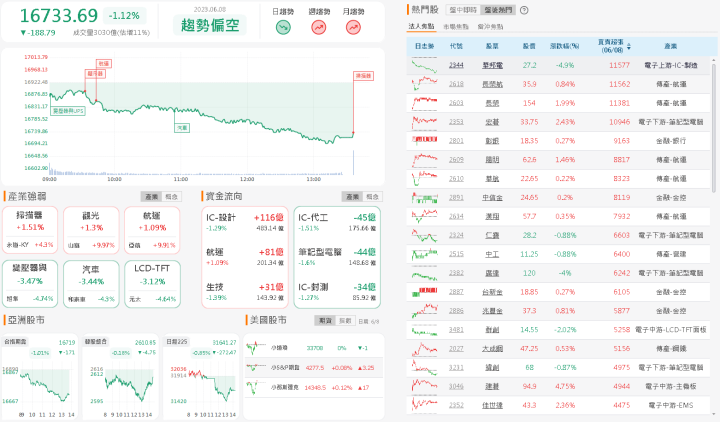Open stock code link 2344
Viewport: 720px width, 422px height.
click(x=456, y=65)
